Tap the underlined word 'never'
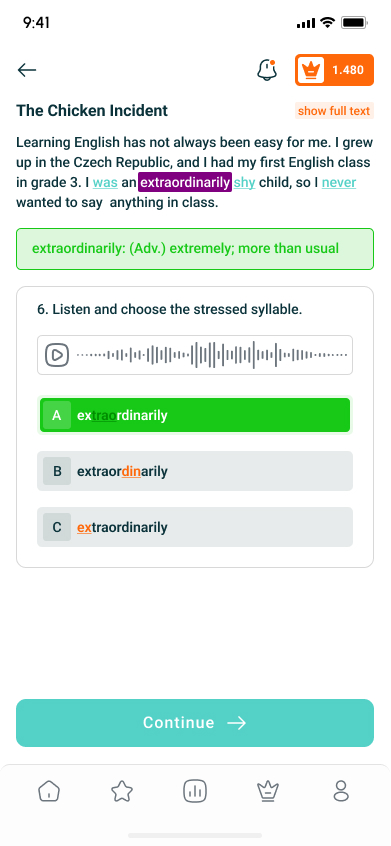 (339, 183)
